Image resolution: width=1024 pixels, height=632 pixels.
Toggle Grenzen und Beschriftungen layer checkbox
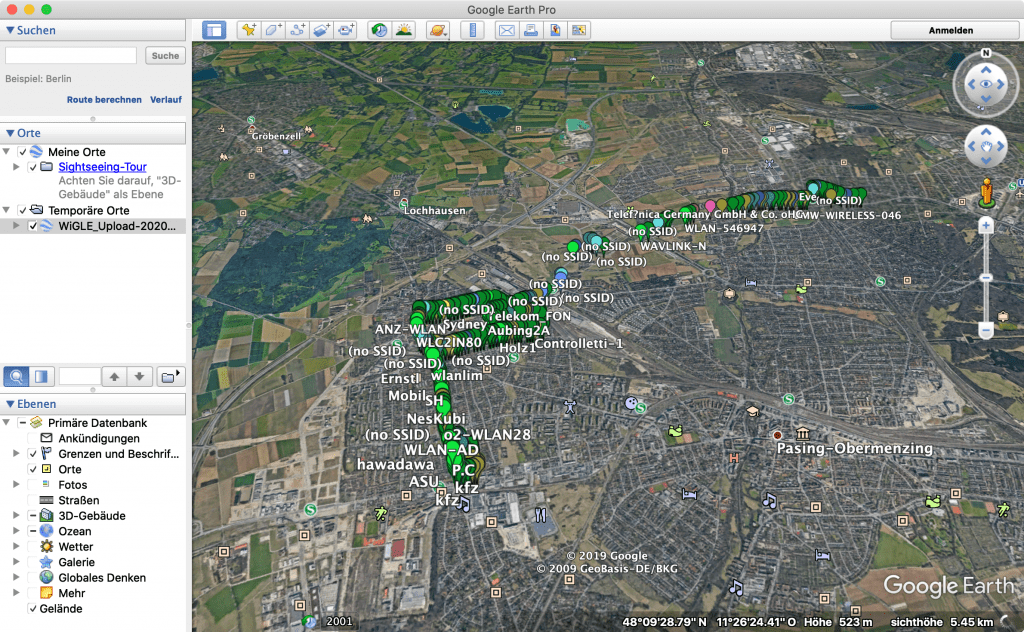coord(33,454)
